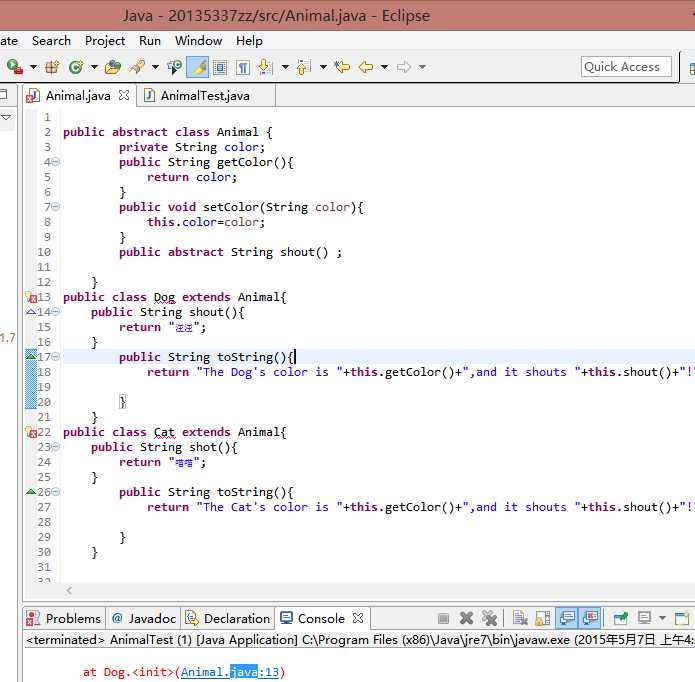The width and height of the screenshot is (695, 682).
Task: Open Back history dropdown arrow
Action: point(385,67)
